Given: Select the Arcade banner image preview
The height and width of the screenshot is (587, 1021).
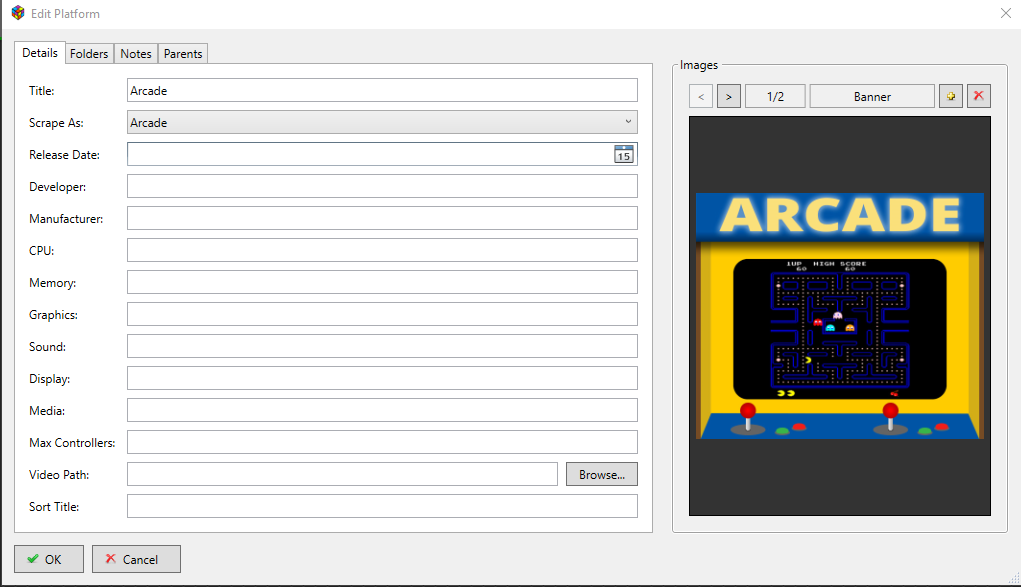Looking at the screenshot, I should pyautogui.click(x=840, y=316).
